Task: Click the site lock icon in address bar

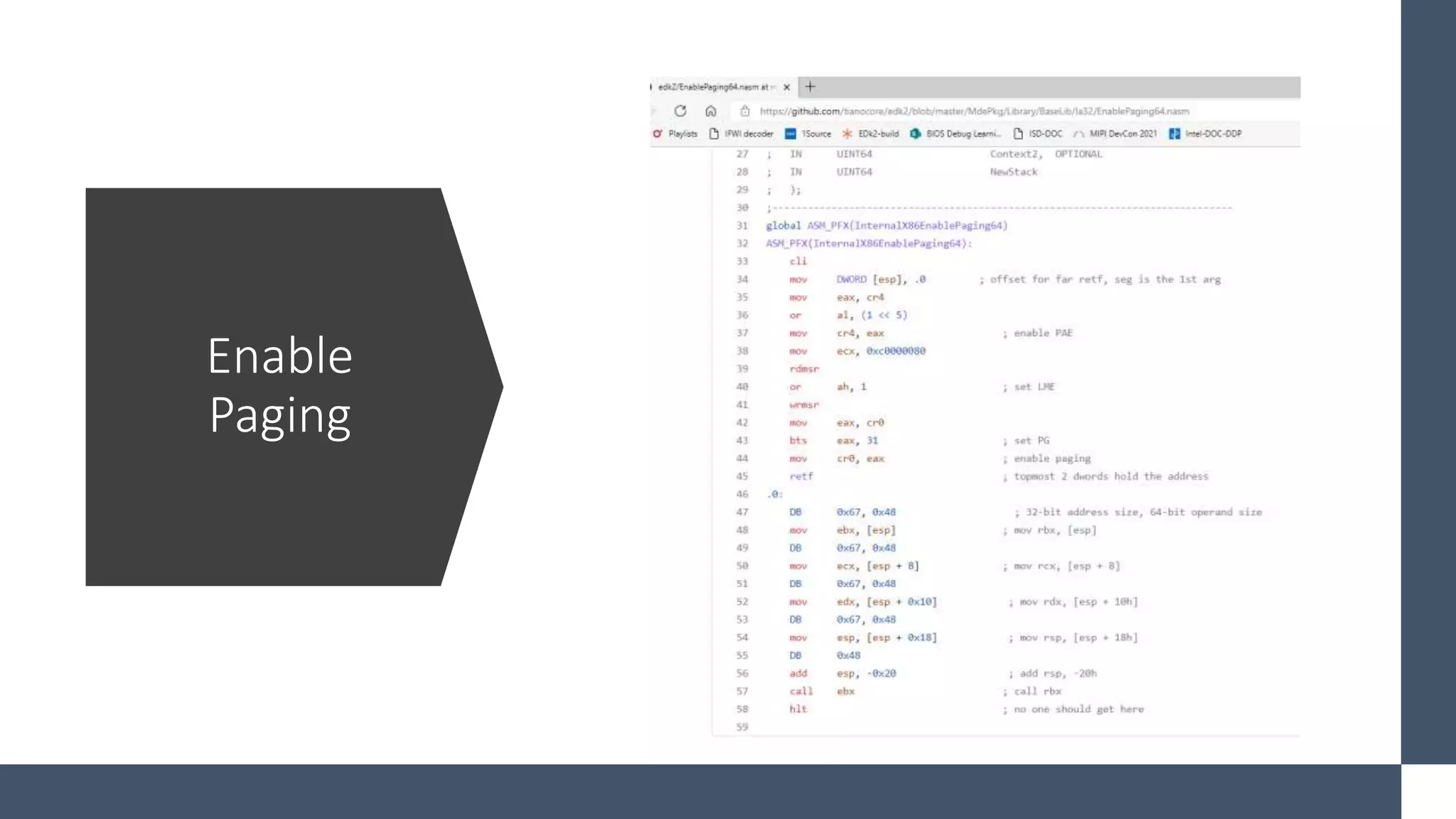Action: pyautogui.click(x=744, y=111)
